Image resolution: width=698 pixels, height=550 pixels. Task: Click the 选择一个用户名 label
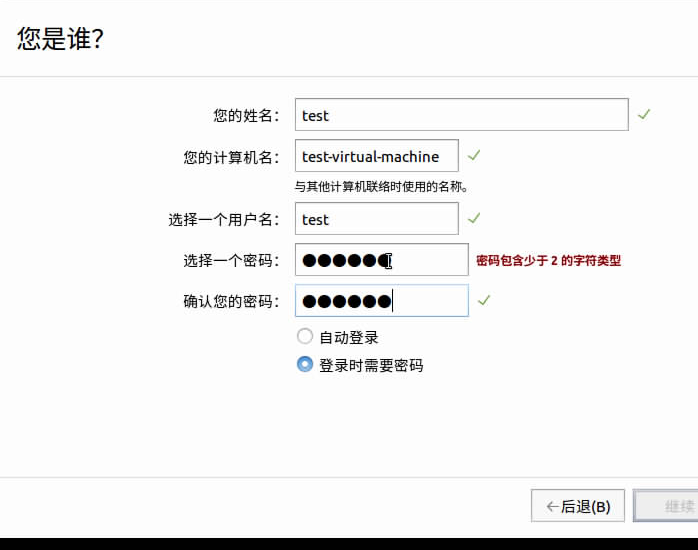[224, 220]
